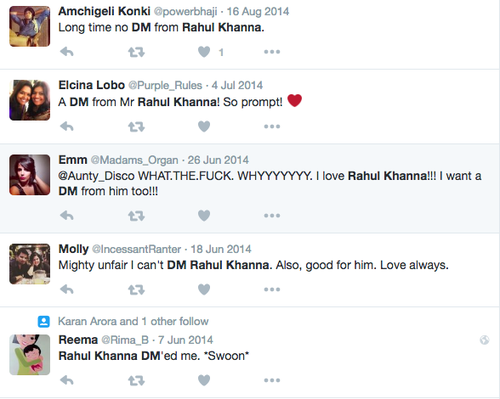Retweet Elcina Lobo's DM tweet
The height and width of the screenshot is (399, 500).
pos(136,127)
